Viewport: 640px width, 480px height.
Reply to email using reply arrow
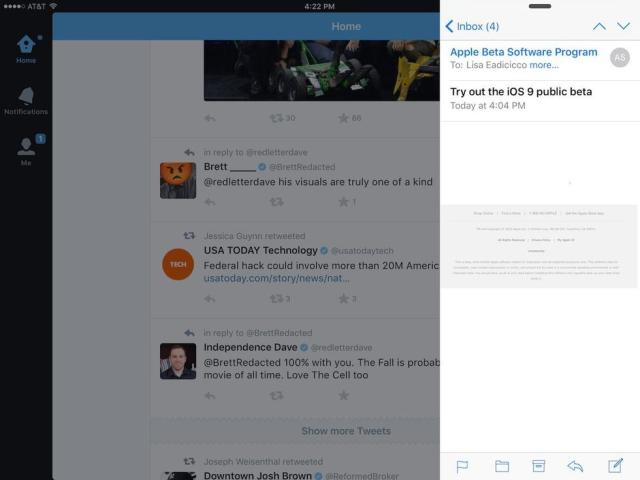[575, 466]
